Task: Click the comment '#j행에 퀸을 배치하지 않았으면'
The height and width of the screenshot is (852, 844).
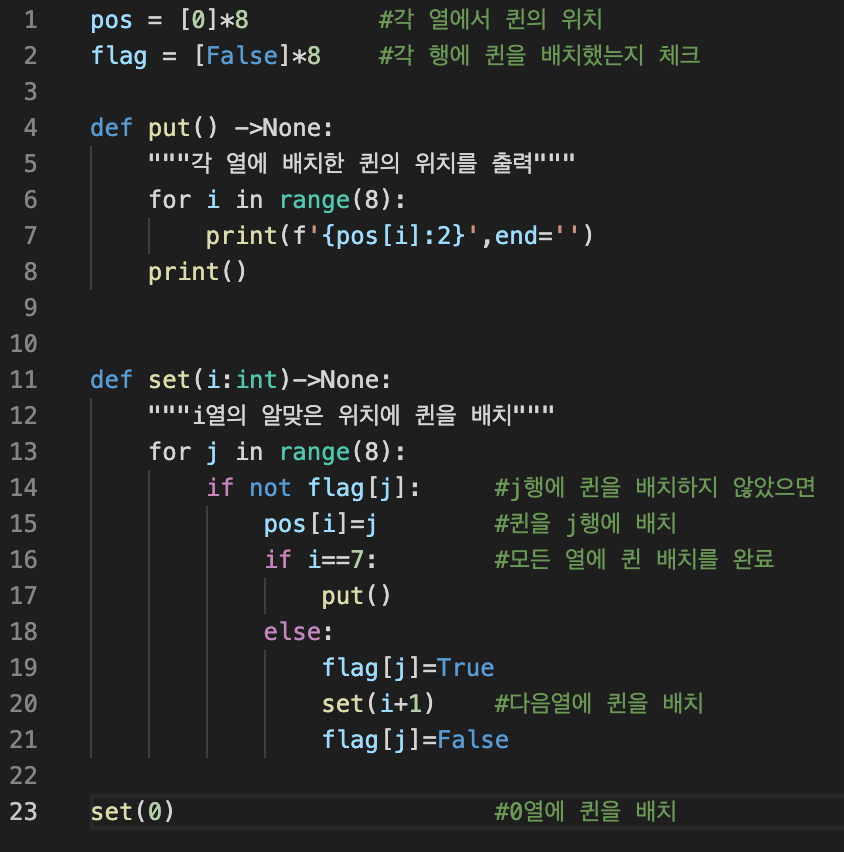Action: pos(655,487)
